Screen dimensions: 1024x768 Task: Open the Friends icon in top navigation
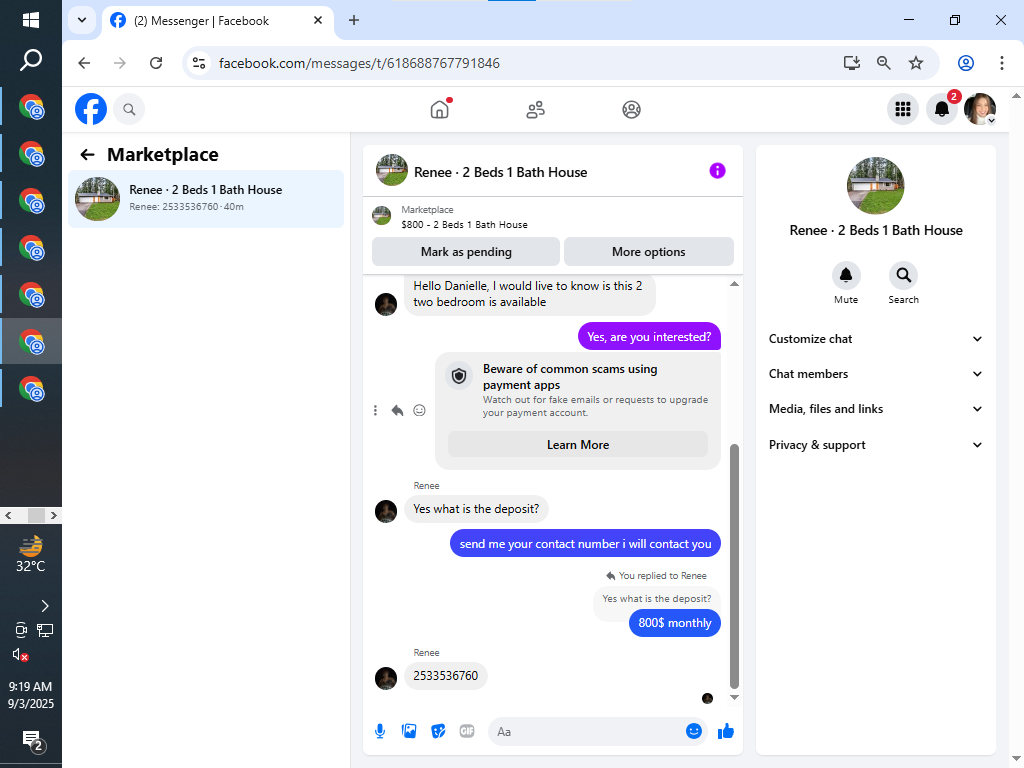536,110
